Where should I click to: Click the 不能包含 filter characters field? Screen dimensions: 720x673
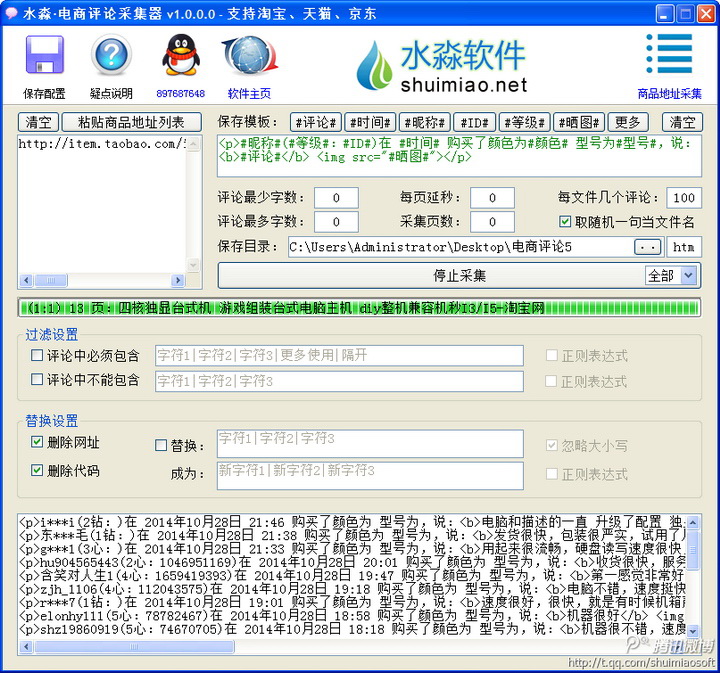pyautogui.click(x=339, y=381)
